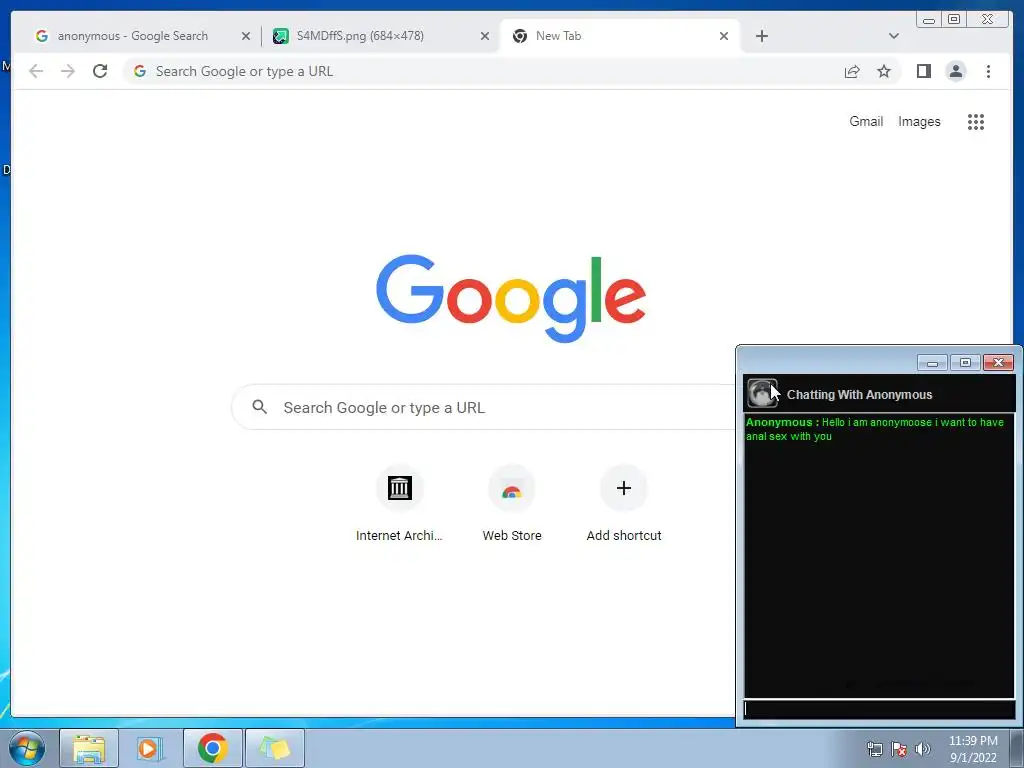This screenshot has height=768, width=1024.
Task: Maximize the Chatting With Anonymous window
Action: [x=965, y=362]
